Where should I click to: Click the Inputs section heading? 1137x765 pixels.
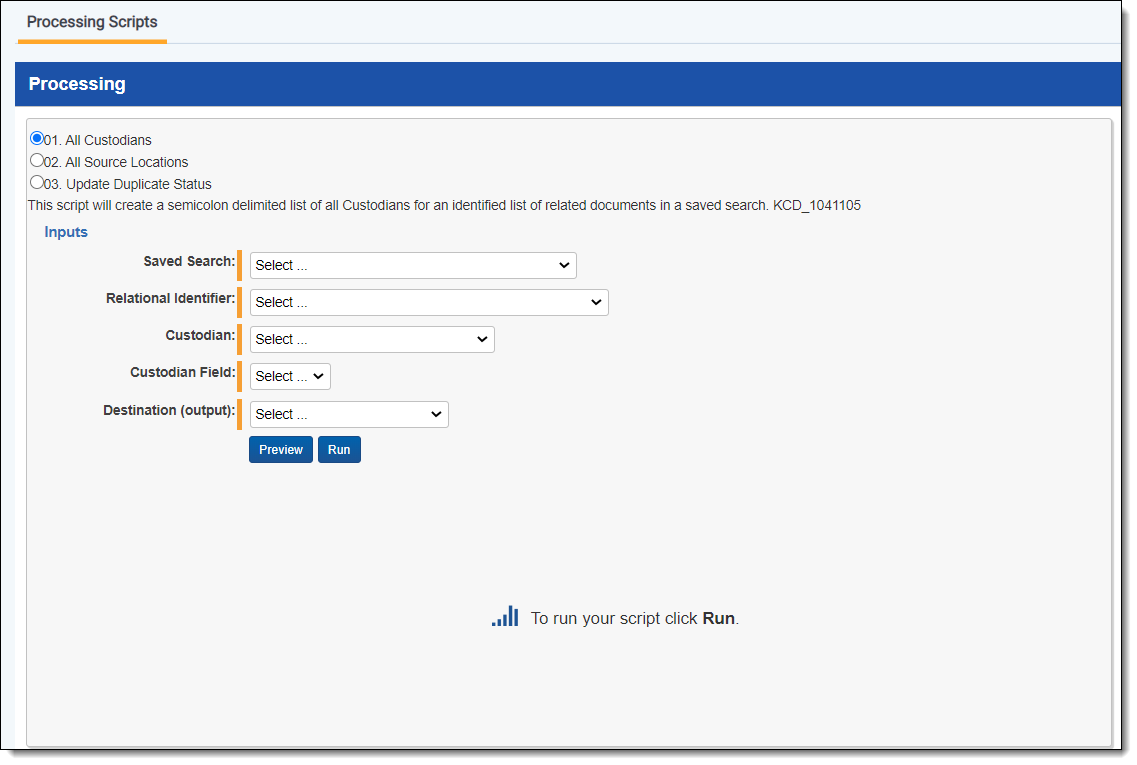[x=66, y=232]
